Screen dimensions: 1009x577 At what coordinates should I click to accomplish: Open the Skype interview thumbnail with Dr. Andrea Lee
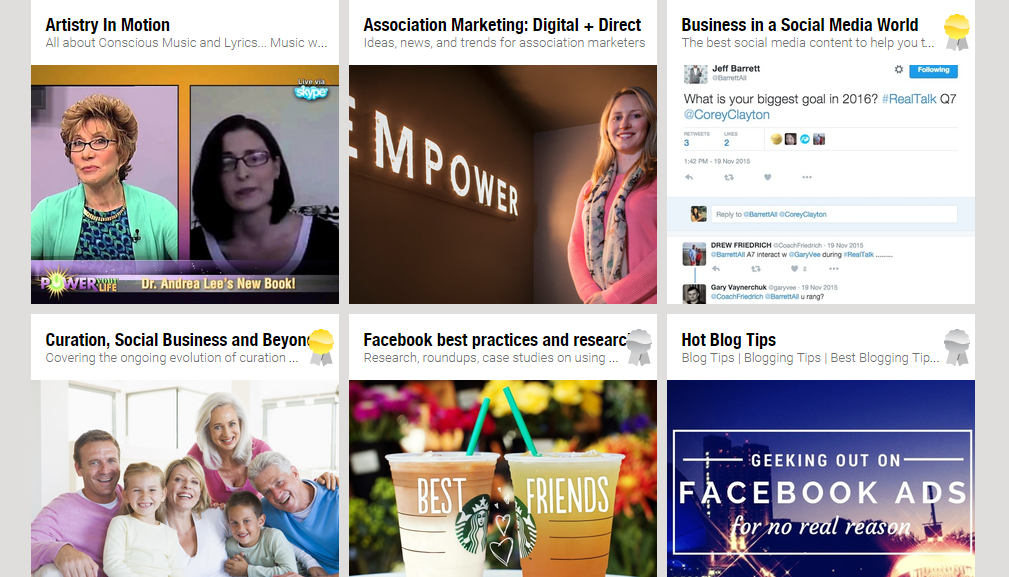[185, 184]
